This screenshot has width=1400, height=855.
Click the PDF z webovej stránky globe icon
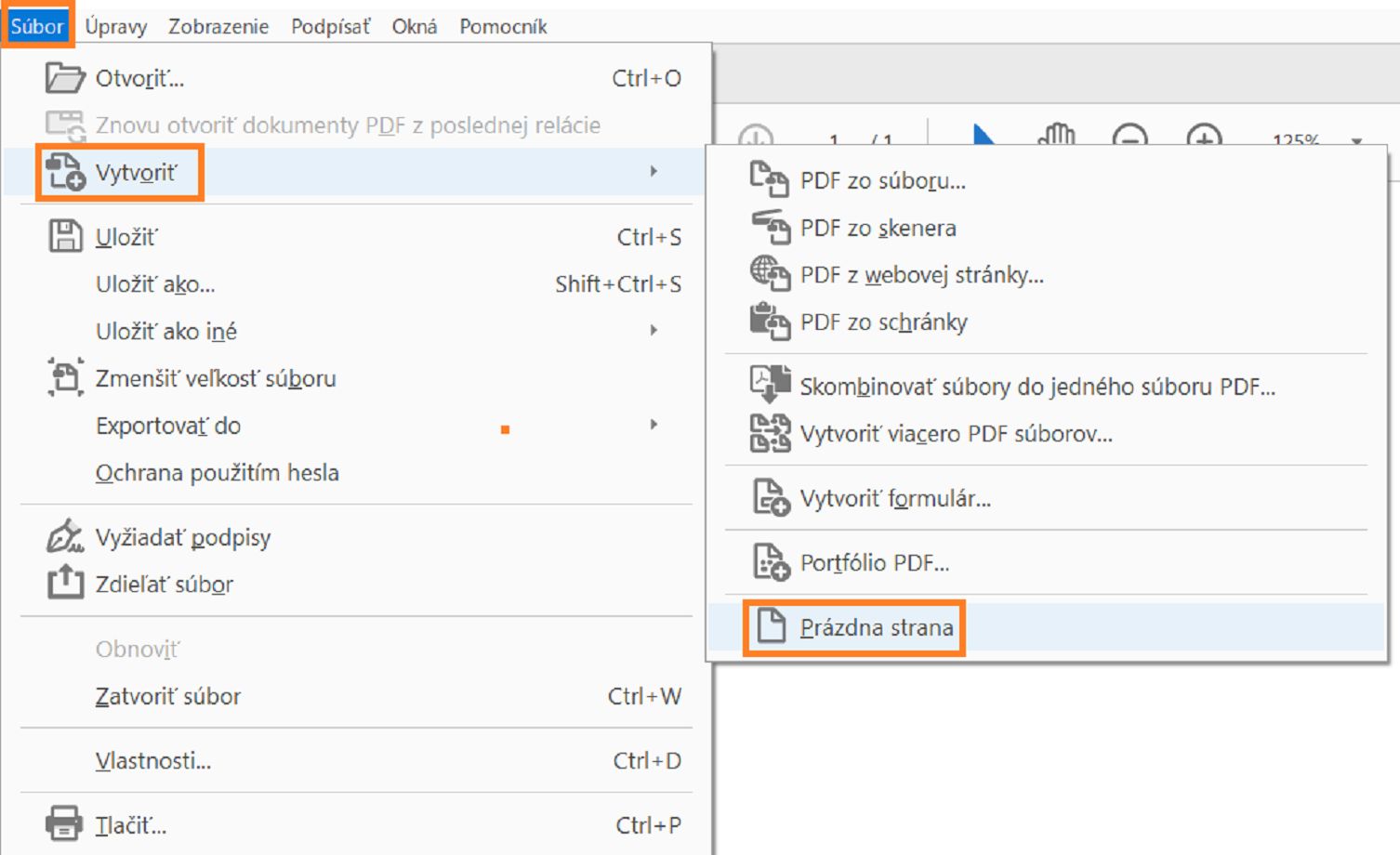(x=770, y=274)
